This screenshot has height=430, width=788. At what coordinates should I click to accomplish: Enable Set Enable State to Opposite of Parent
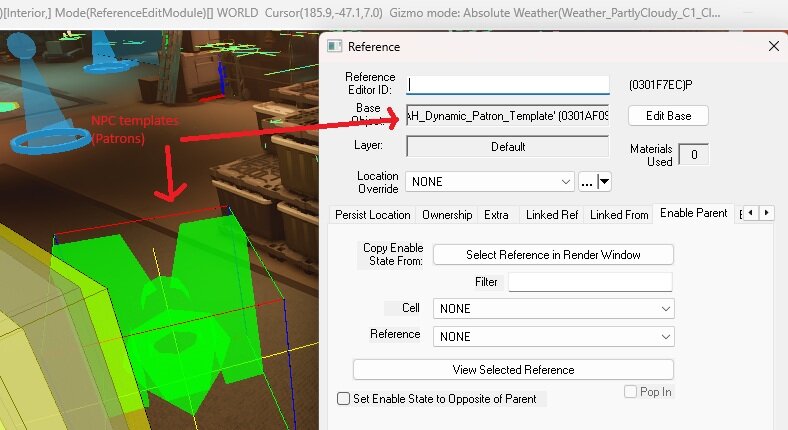point(345,399)
